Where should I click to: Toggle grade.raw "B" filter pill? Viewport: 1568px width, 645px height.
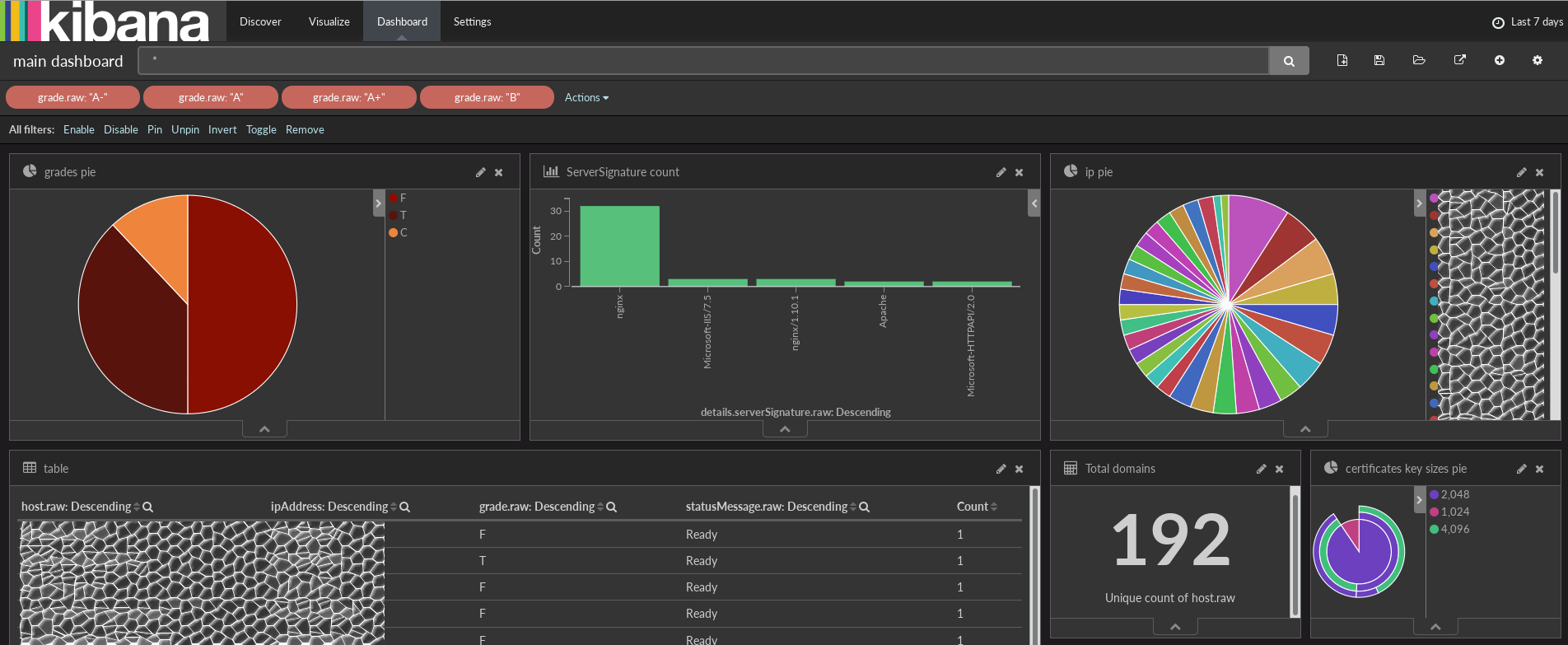tap(487, 97)
